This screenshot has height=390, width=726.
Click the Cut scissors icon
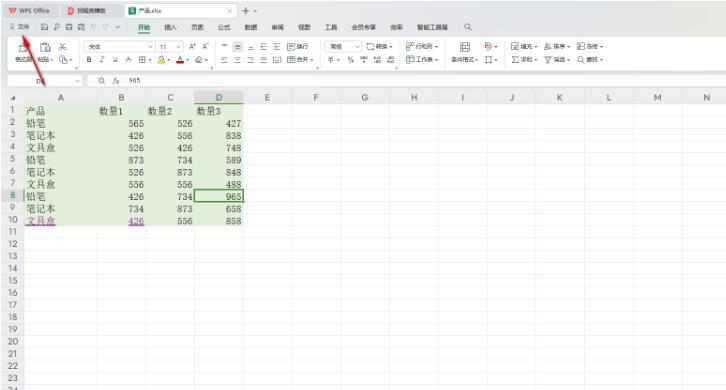(63, 46)
